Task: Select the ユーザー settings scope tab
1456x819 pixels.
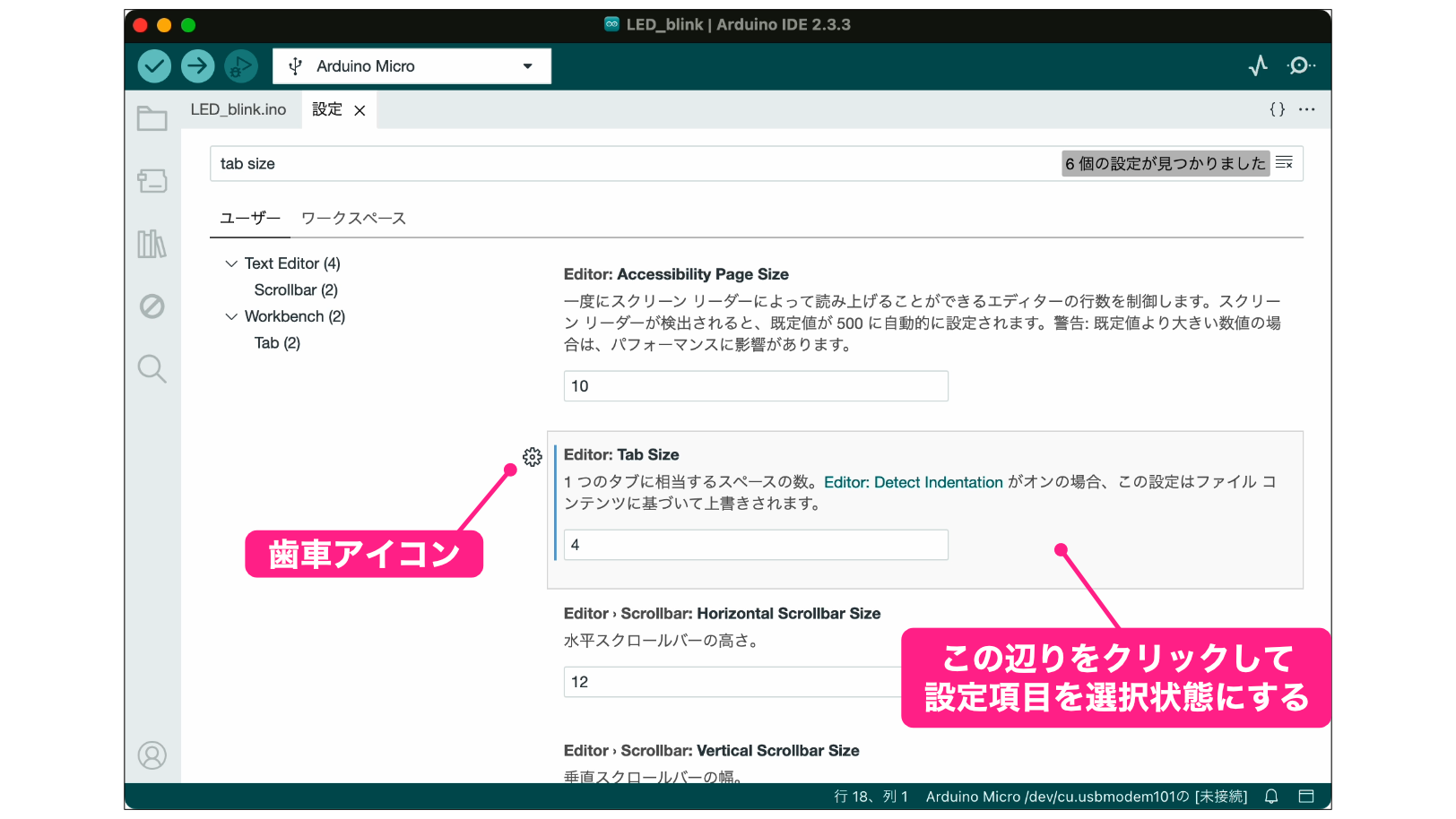Action: click(x=250, y=219)
